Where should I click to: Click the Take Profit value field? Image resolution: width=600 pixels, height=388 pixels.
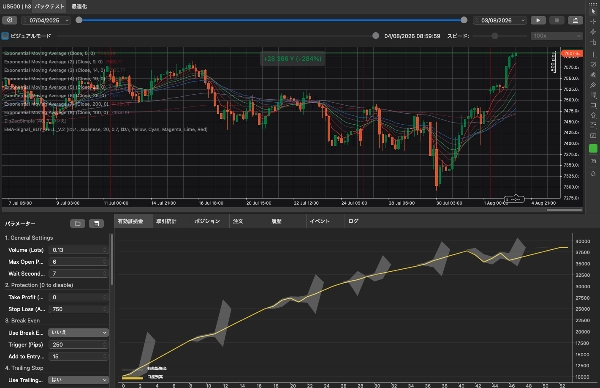(x=78, y=297)
